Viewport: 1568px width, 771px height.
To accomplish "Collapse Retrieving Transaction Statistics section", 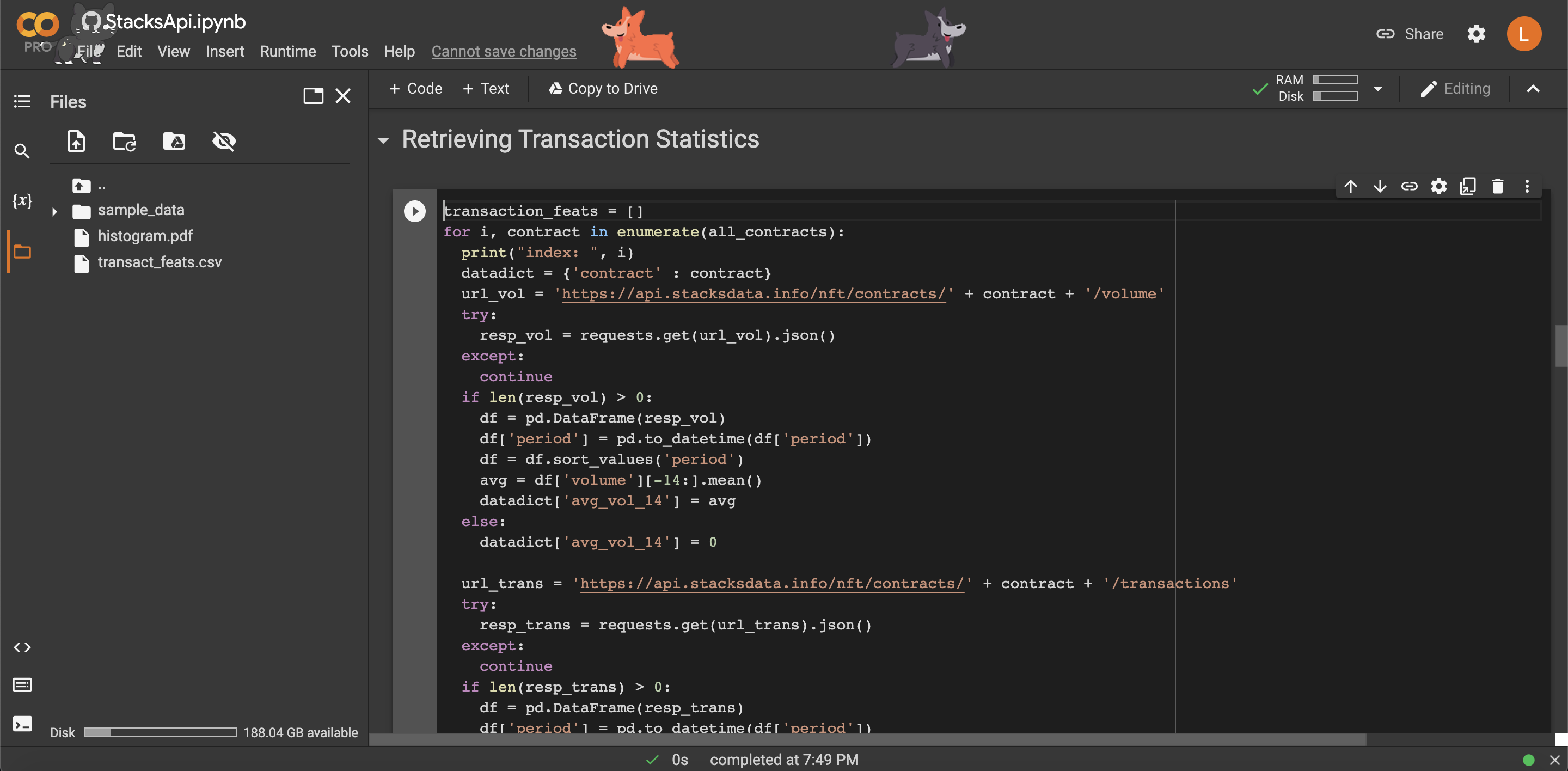I will click(x=383, y=140).
